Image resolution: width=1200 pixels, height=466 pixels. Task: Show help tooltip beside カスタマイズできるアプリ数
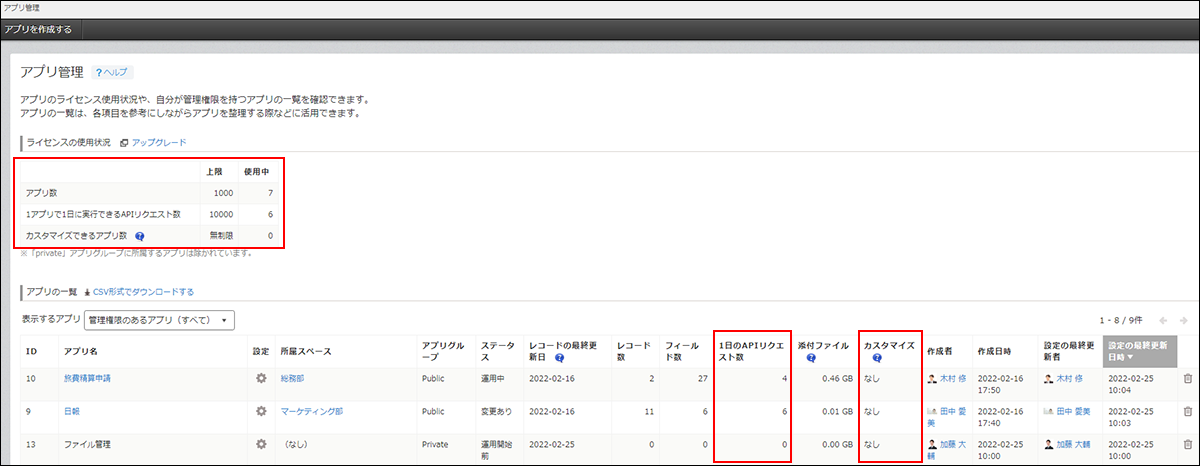coord(140,236)
